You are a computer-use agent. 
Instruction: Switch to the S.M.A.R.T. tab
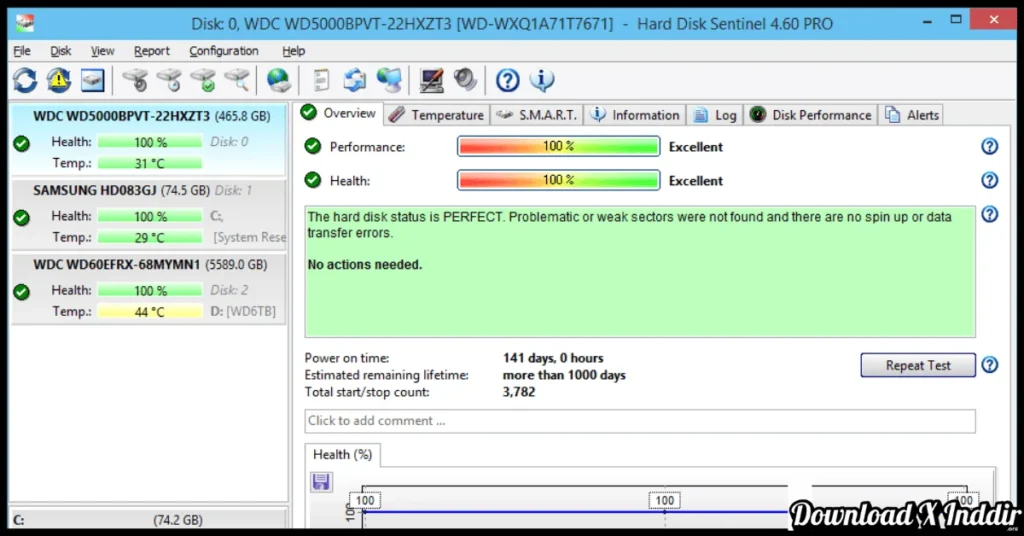click(537, 115)
